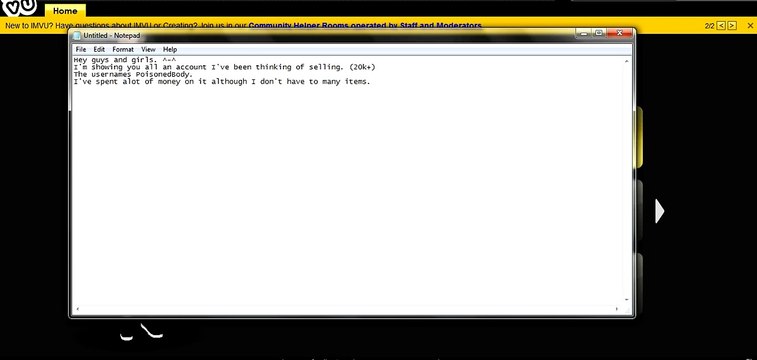Dismiss the yellow IMVU notification banner
Viewport: 757px width, 360px height.
[750, 26]
